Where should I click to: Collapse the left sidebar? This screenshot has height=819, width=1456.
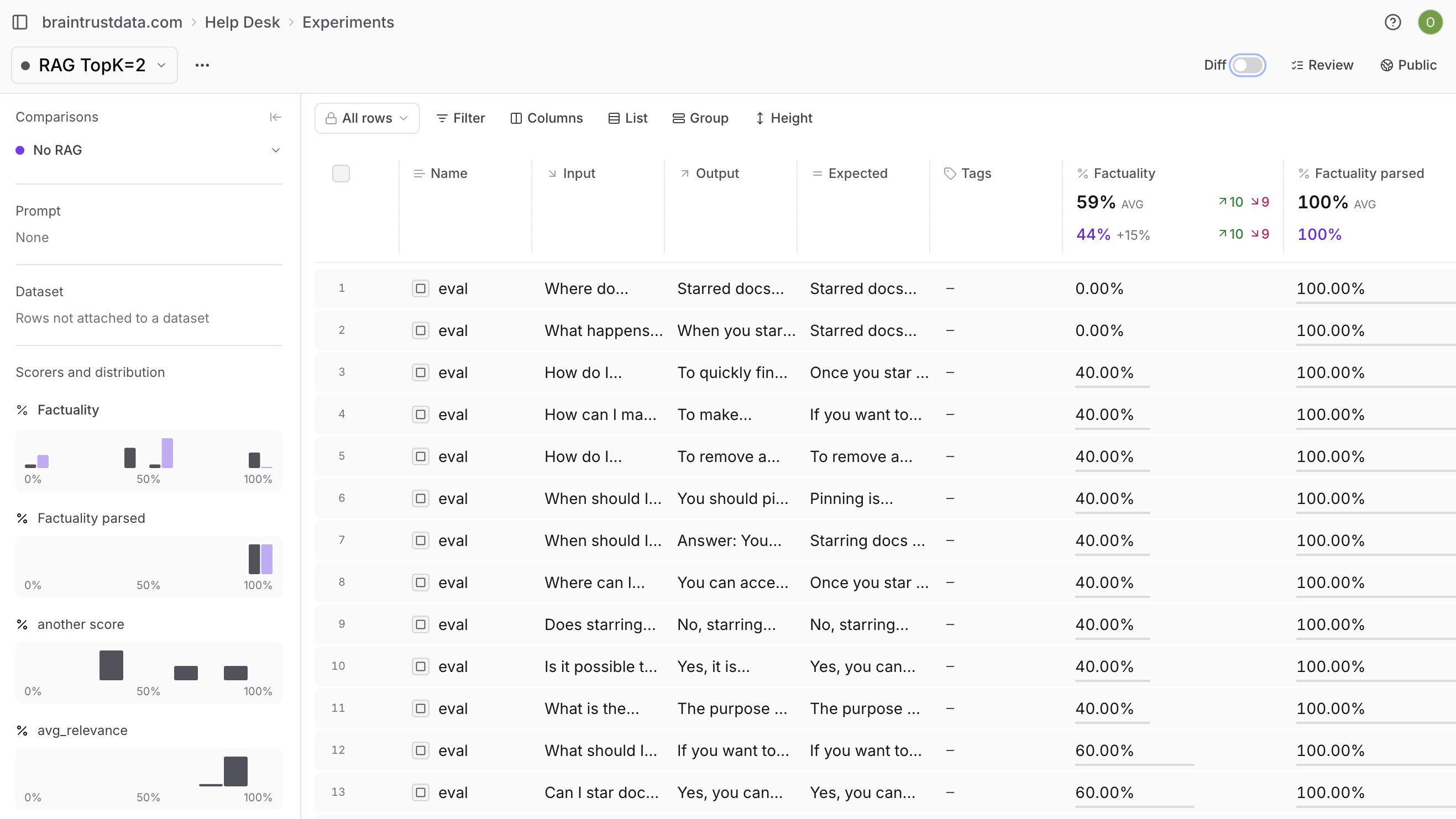21,22
